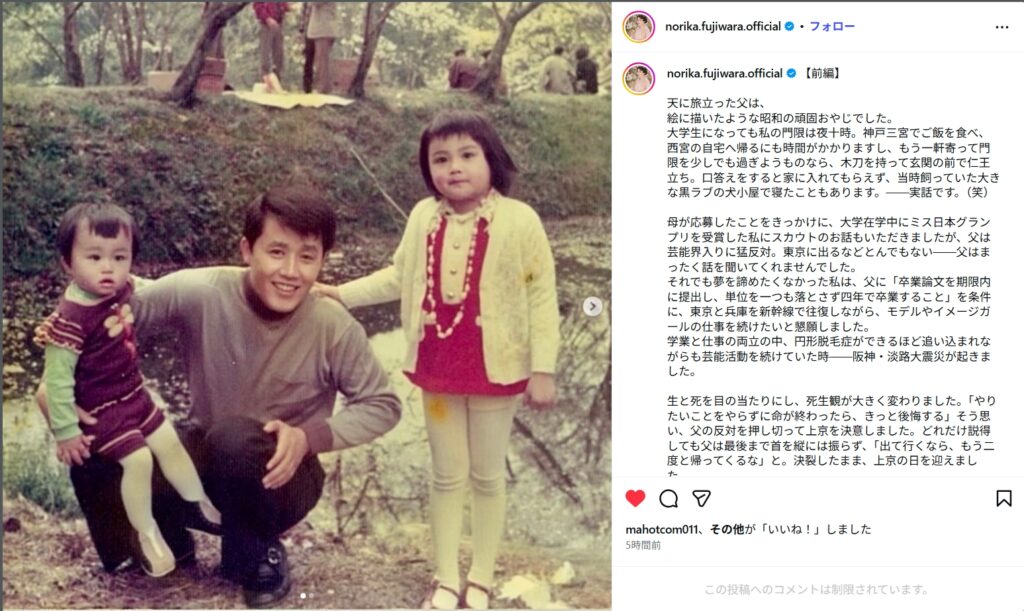Open mahotcom011's profile link

[x=661, y=529]
